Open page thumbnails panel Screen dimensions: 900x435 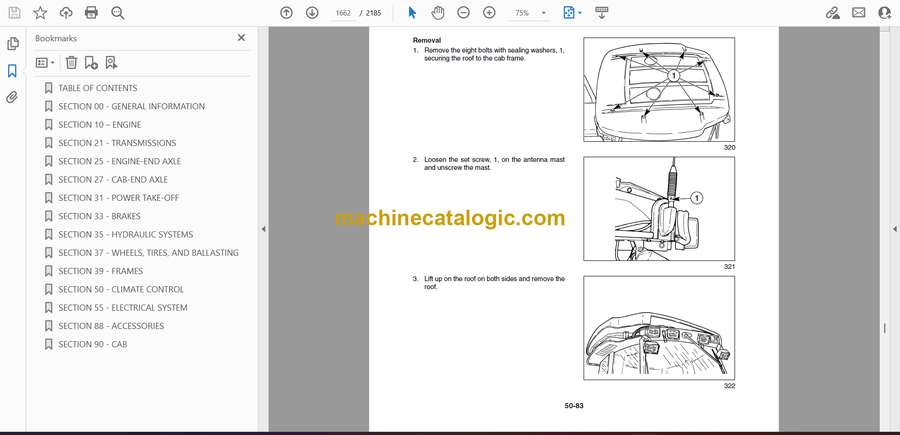13,44
